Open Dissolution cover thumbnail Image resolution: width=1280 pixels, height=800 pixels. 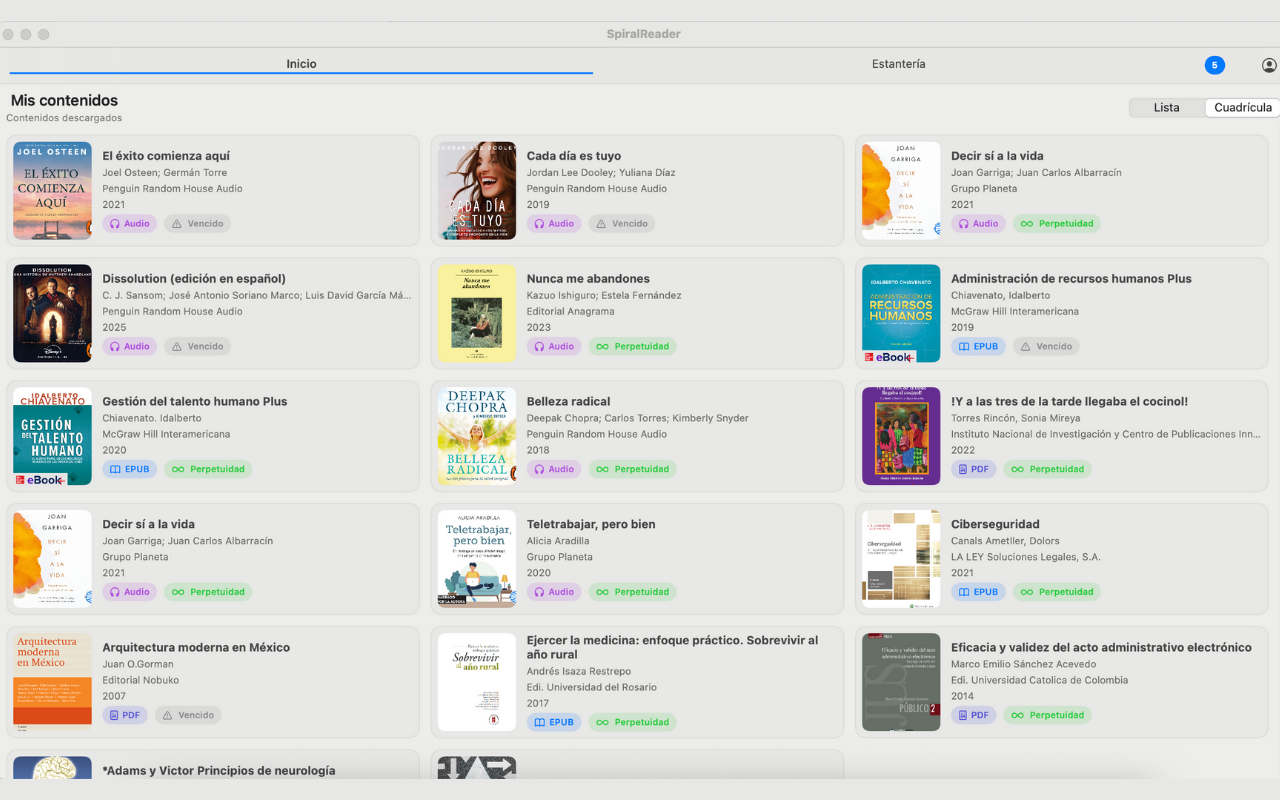pos(52,313)
